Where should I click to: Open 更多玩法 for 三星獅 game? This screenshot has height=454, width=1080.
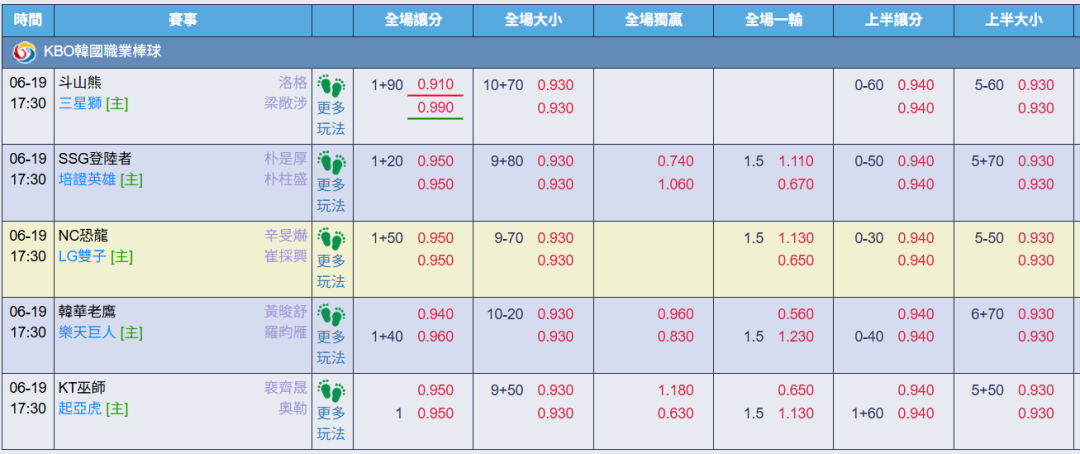331,118
